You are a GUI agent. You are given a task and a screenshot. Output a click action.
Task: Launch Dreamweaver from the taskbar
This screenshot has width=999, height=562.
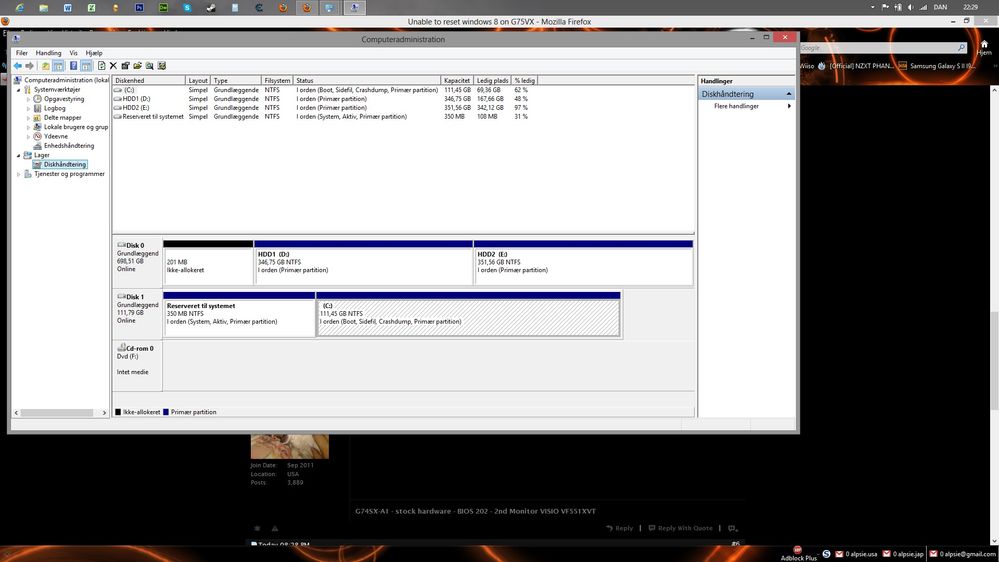click(x=163, y=8)
